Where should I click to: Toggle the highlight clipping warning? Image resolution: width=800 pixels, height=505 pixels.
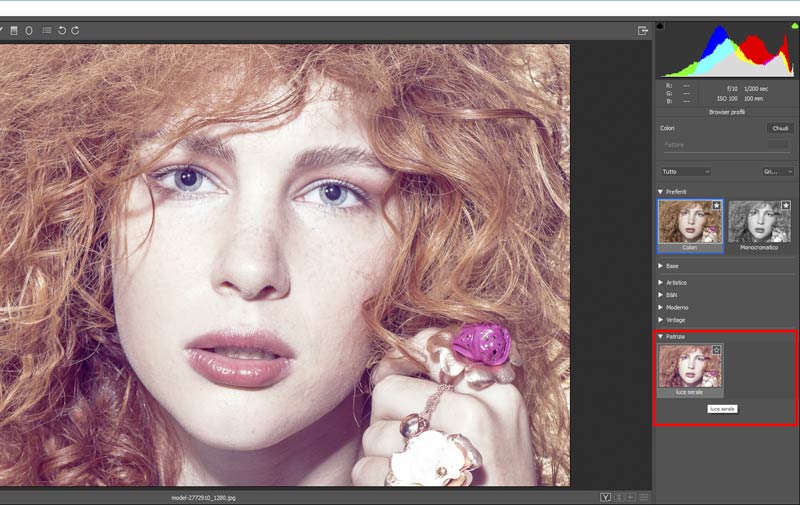pyautogui.click(x=795, y=26)
